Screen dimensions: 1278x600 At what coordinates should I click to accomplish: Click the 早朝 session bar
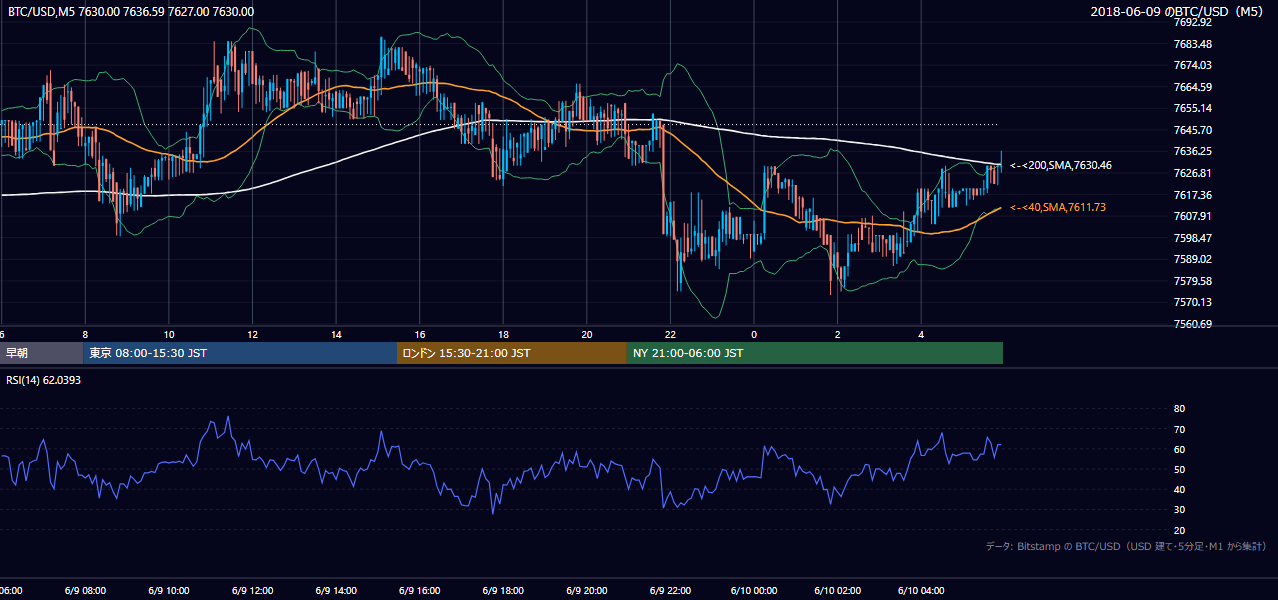click(41, 353)
